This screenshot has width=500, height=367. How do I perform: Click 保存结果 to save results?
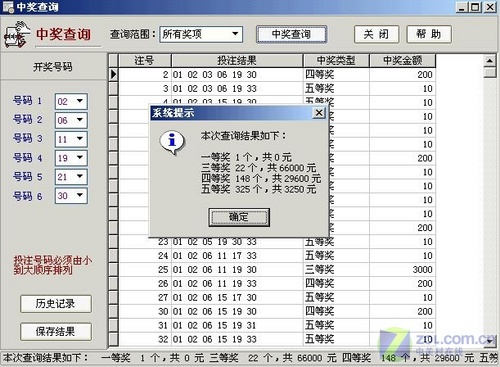[x=56, y=331]
